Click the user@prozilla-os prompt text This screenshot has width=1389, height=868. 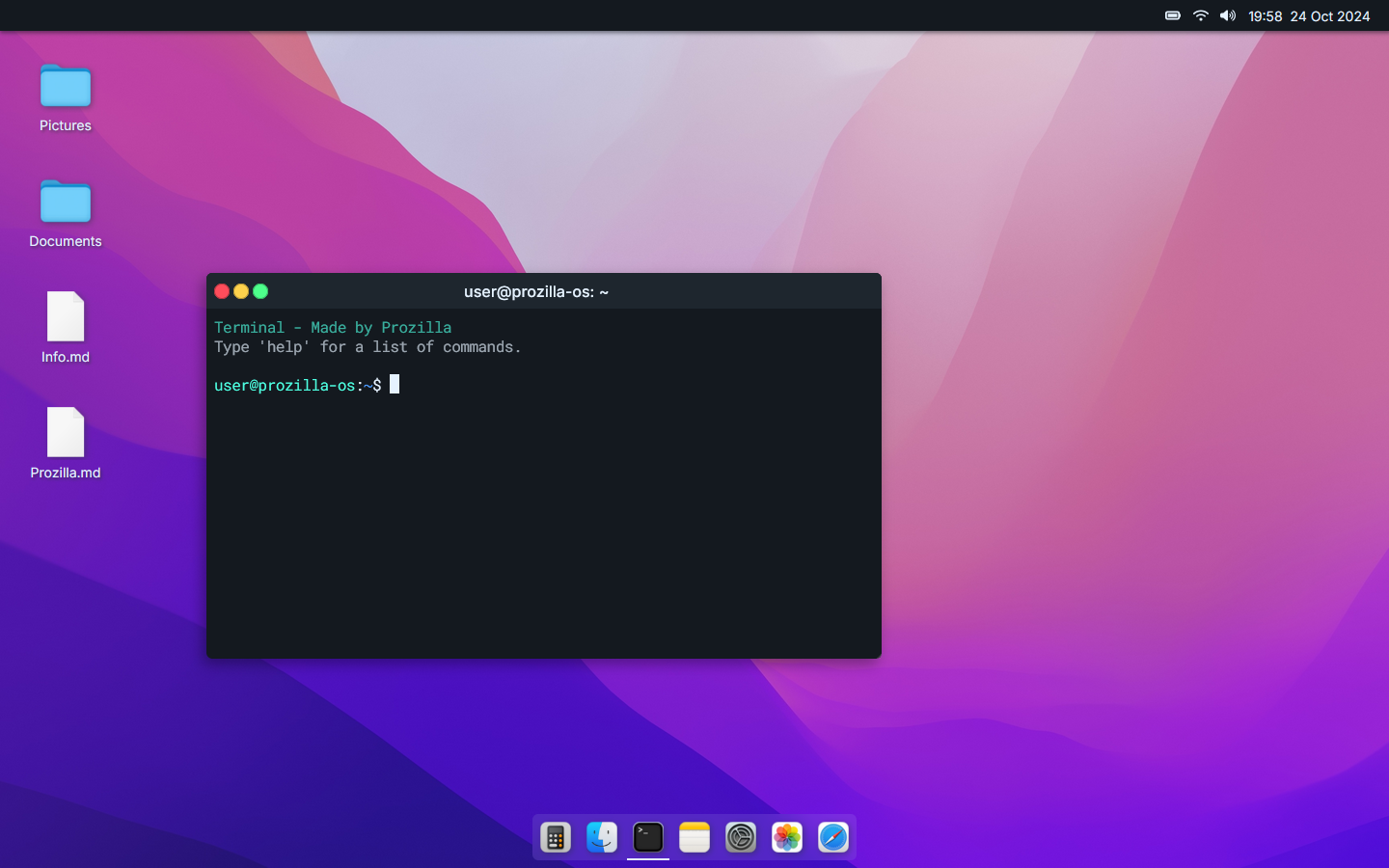point(285,385)
